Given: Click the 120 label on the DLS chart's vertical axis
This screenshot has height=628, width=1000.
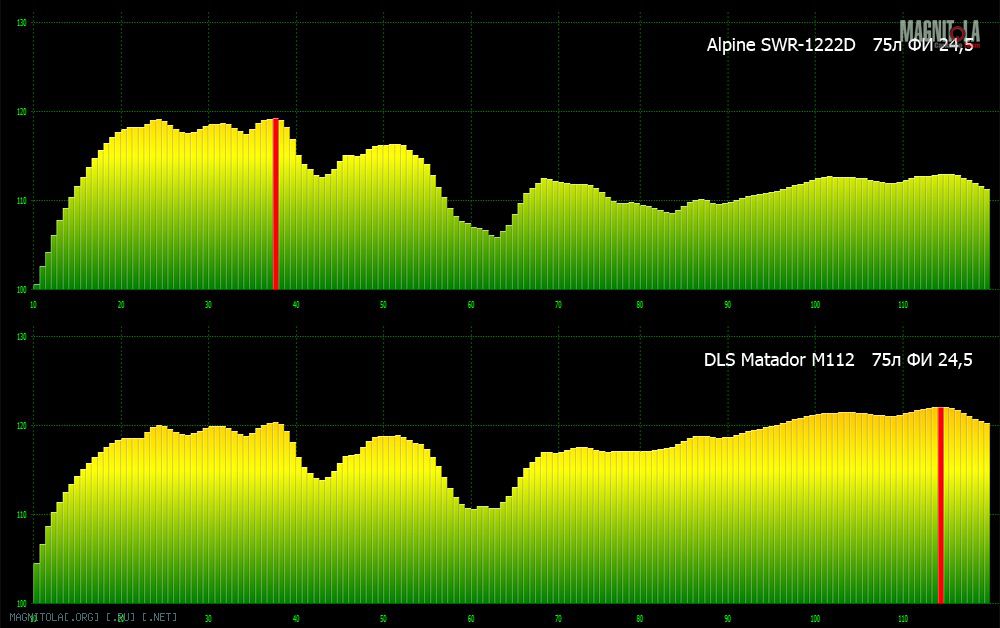Looking at the screenshot, I should (x=23, y=426).
